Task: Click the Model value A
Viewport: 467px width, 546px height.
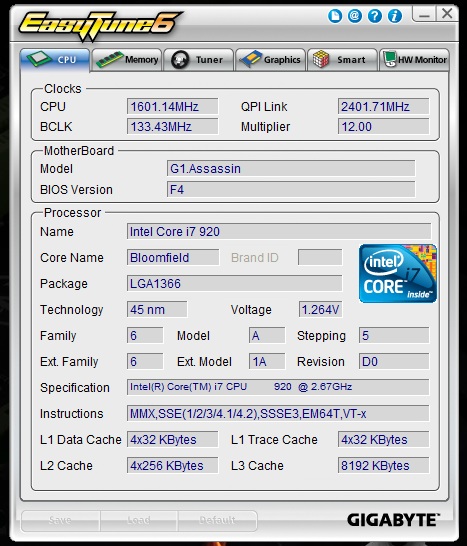Action: 267,336
